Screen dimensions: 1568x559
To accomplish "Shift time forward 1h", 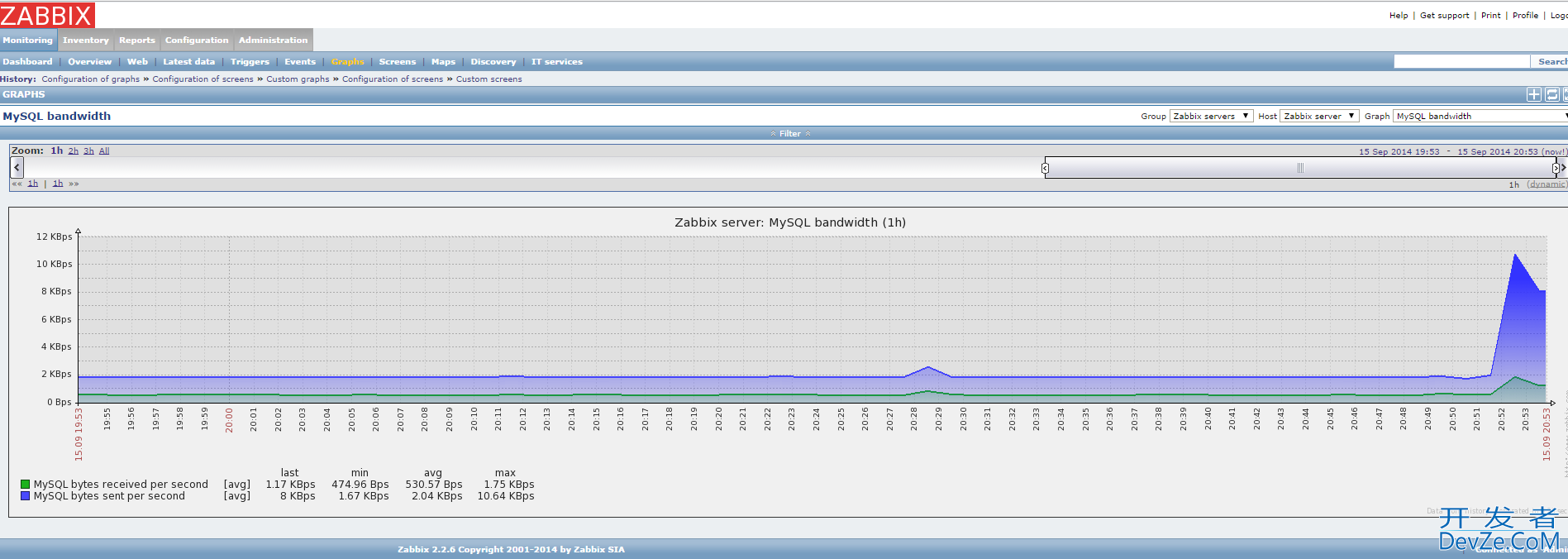I will pos(58,184).
